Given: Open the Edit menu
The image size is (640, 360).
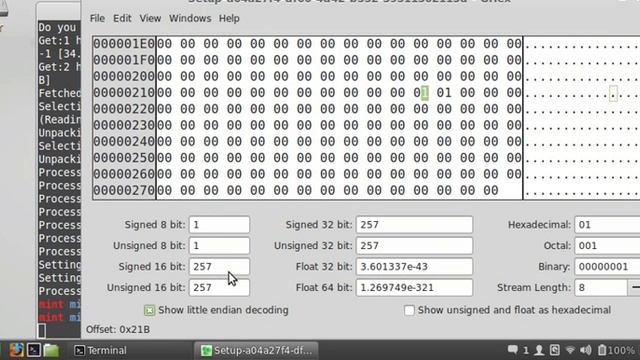Looking at the screenshot, I should 122,18.
